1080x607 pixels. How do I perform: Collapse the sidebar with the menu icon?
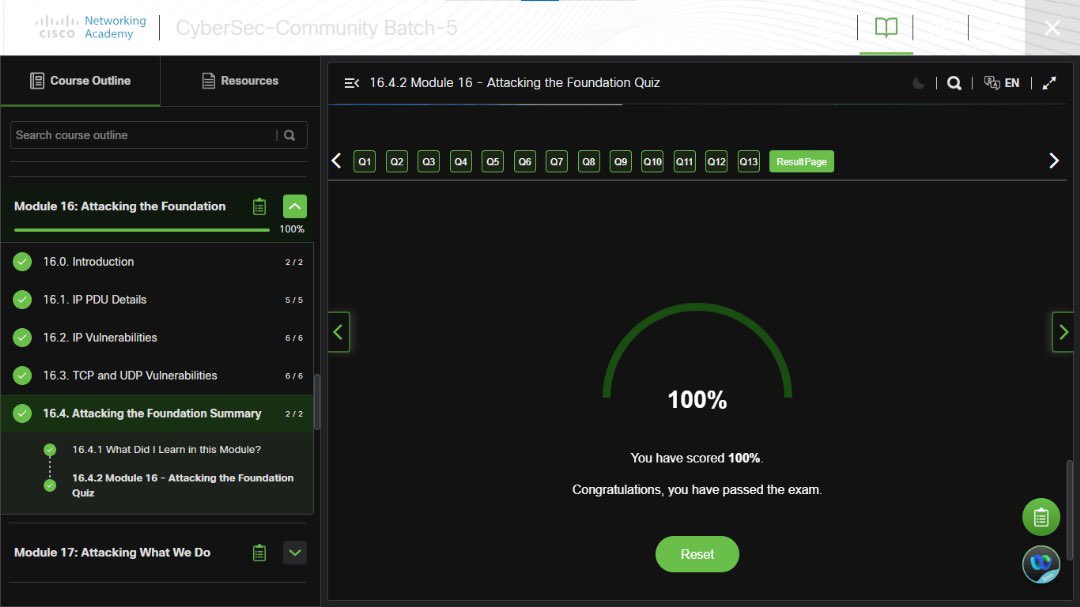[x=351, y=83]
